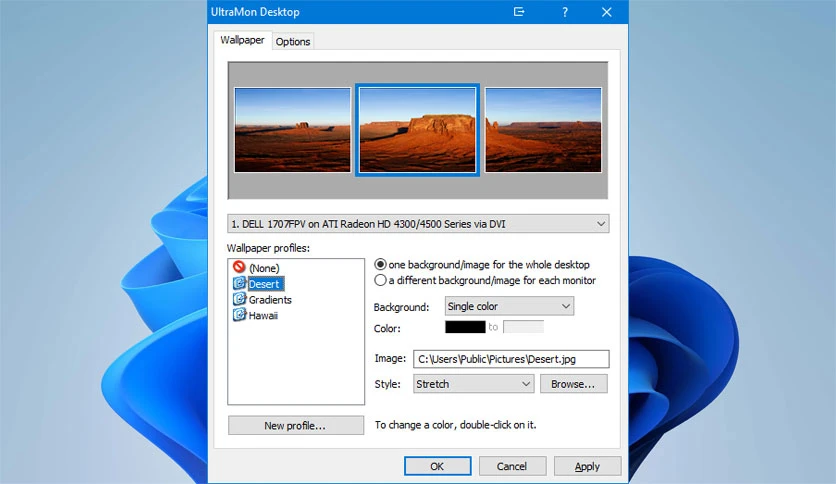Click the Apply button

[x=588, y=466]
